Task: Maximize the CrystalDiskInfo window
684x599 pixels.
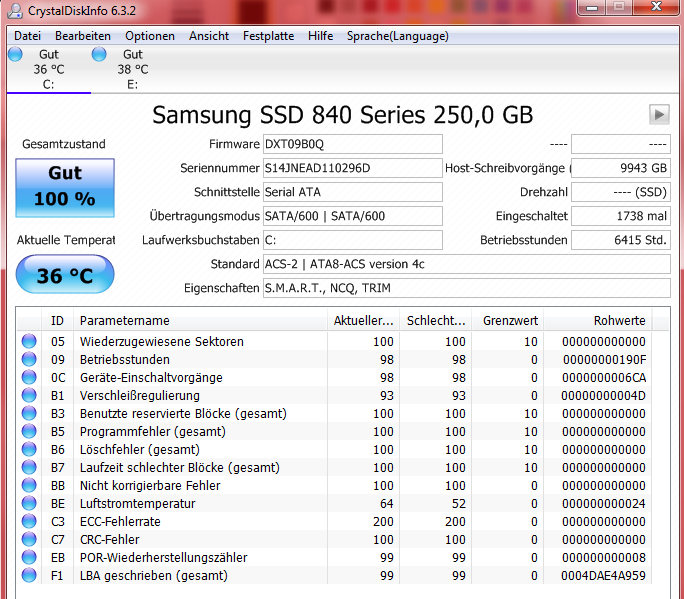Action: coord(619,7)
